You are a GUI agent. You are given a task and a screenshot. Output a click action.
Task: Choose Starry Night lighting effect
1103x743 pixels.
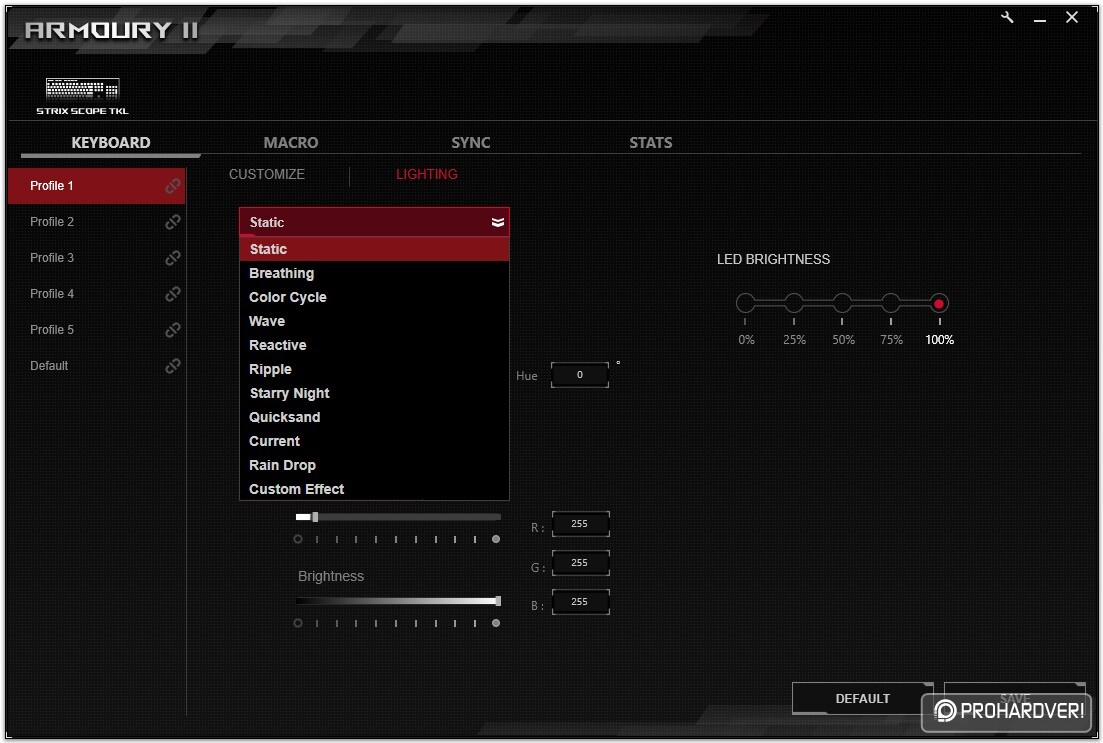(374, 393)
